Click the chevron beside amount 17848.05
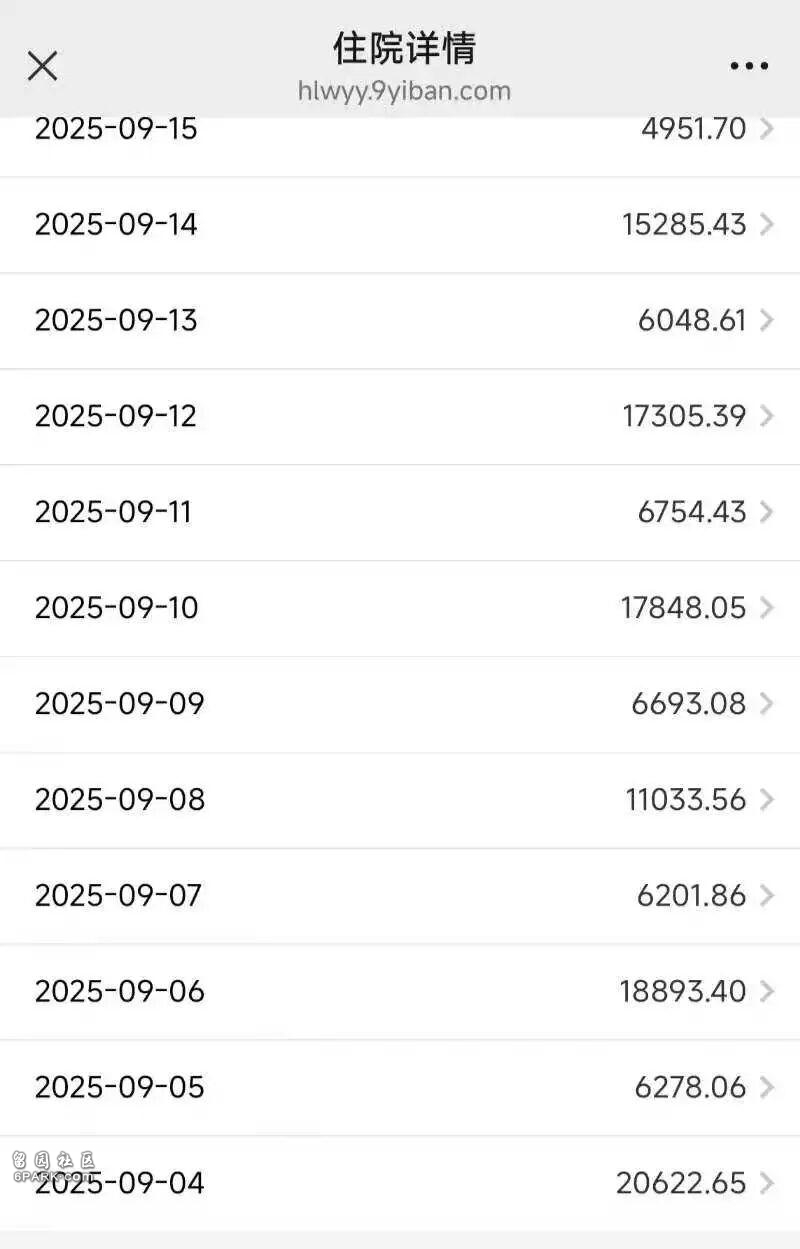The height and width of the screenshot is (1249, 800). [767, 608]
